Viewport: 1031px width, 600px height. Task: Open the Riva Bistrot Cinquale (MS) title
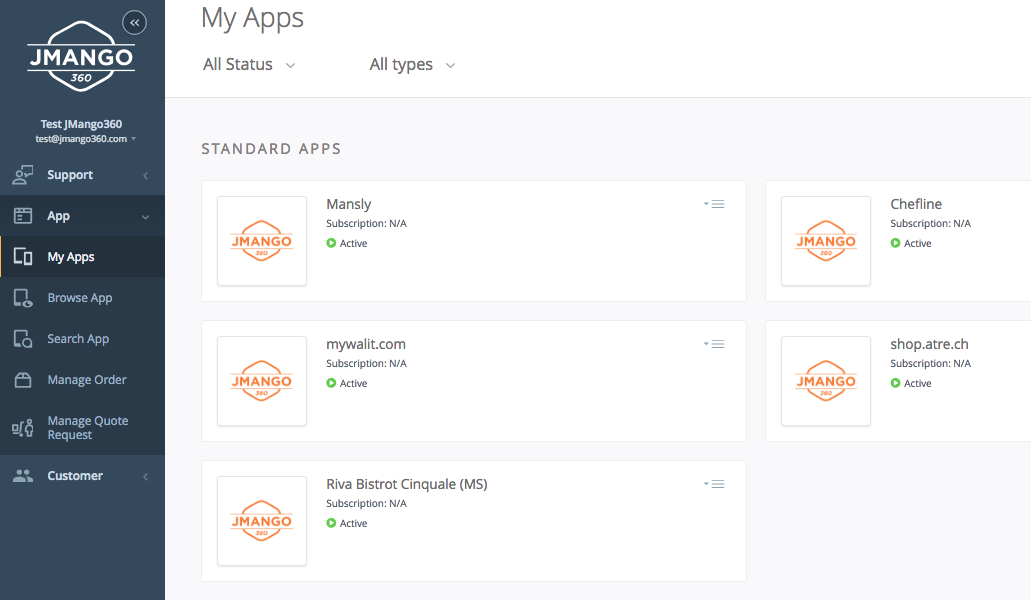coord(406,484)
